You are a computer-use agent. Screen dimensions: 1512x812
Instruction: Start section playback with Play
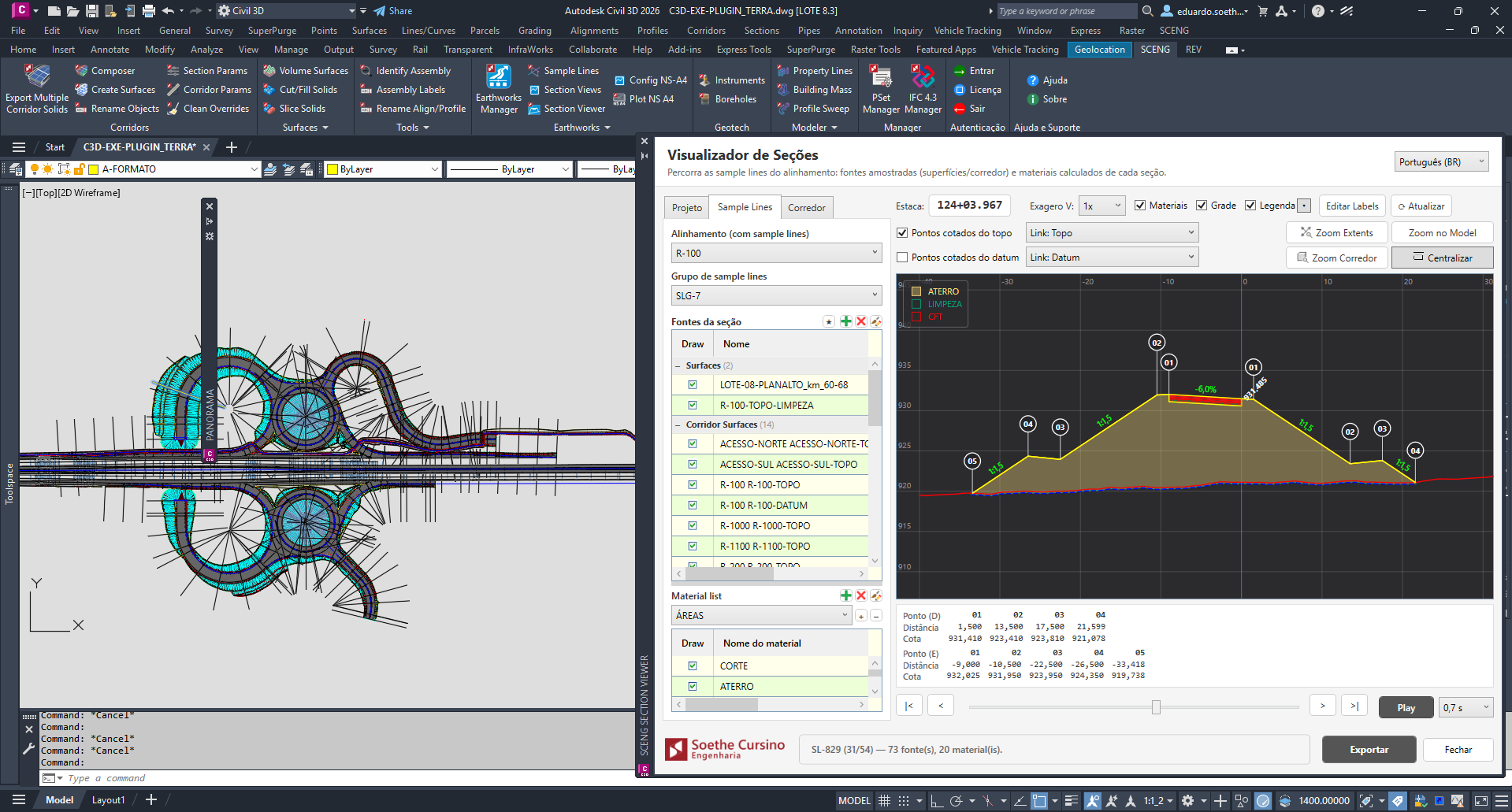tap(1406, 707)
